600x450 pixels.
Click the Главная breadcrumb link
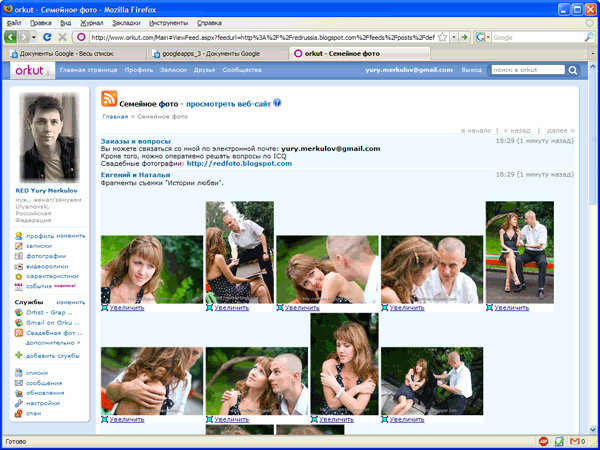pyautogui.click(x=115, y=117)
